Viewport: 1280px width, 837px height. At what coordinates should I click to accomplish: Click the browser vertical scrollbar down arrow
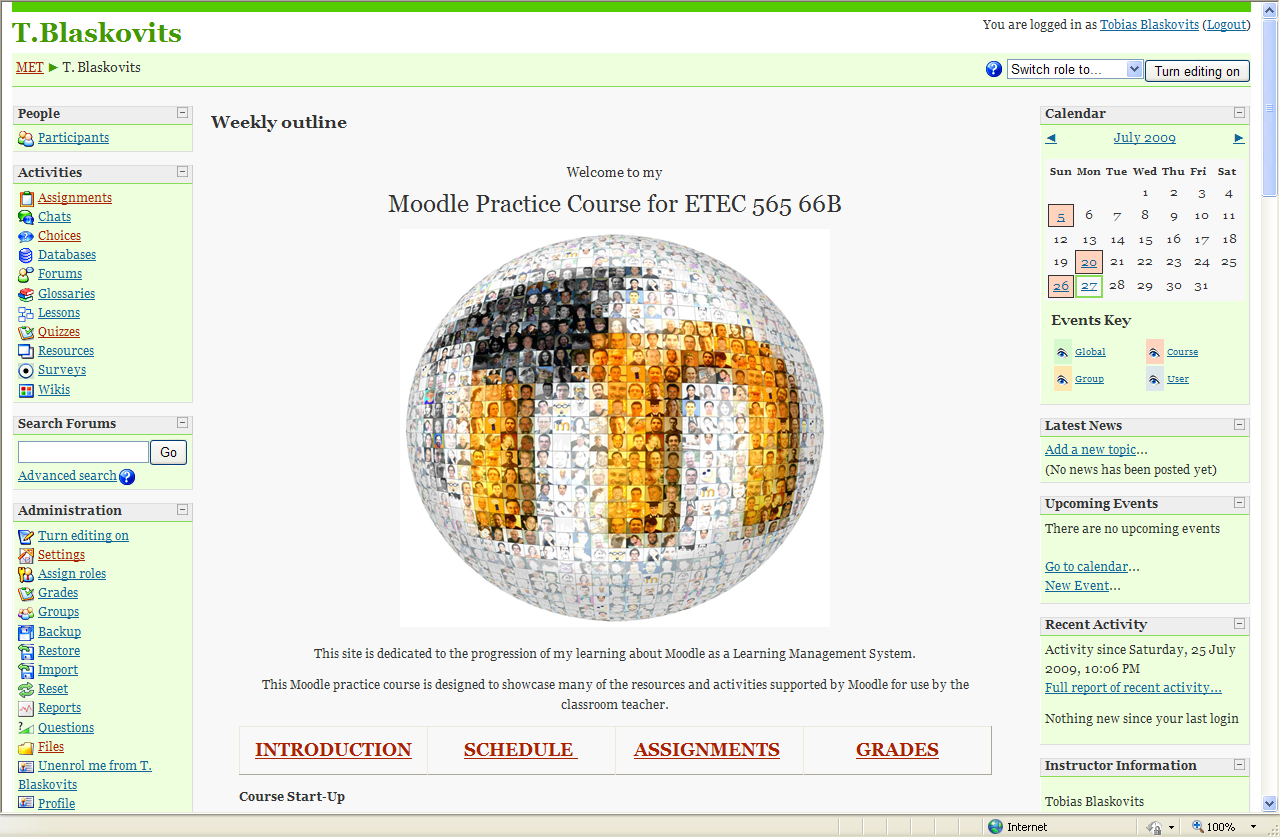coord(1271,803)
